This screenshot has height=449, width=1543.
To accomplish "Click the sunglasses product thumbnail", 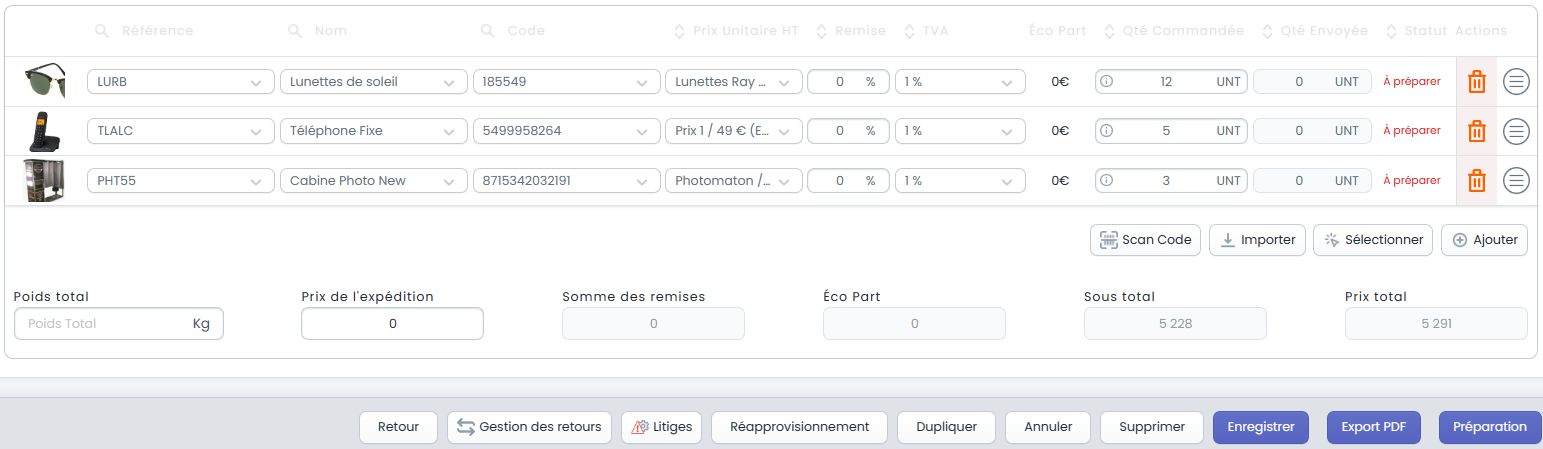I will (x=44, y=81).
